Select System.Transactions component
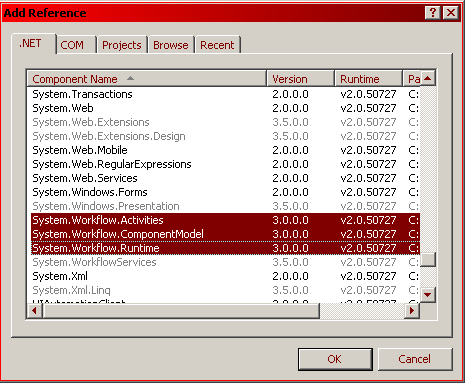 (225, 94)
